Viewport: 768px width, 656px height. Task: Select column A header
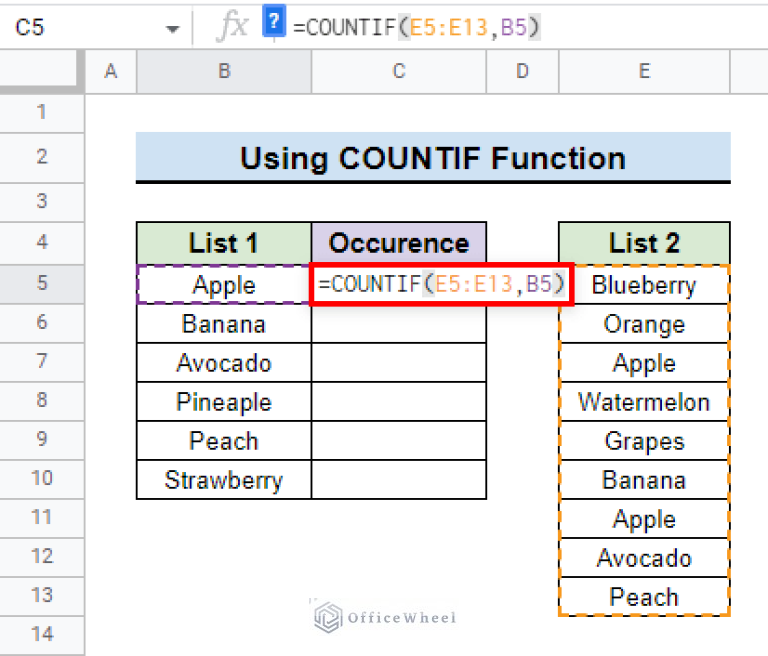click(111, 72)
